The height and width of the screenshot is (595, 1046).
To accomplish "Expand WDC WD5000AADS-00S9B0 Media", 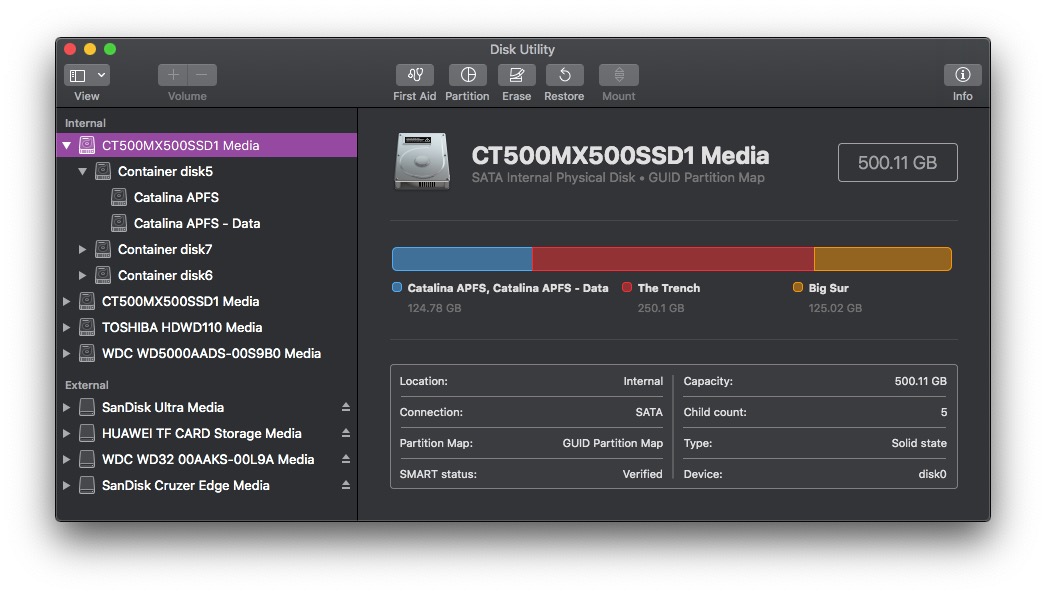I will pyautogui.click(x=67, y=354).
